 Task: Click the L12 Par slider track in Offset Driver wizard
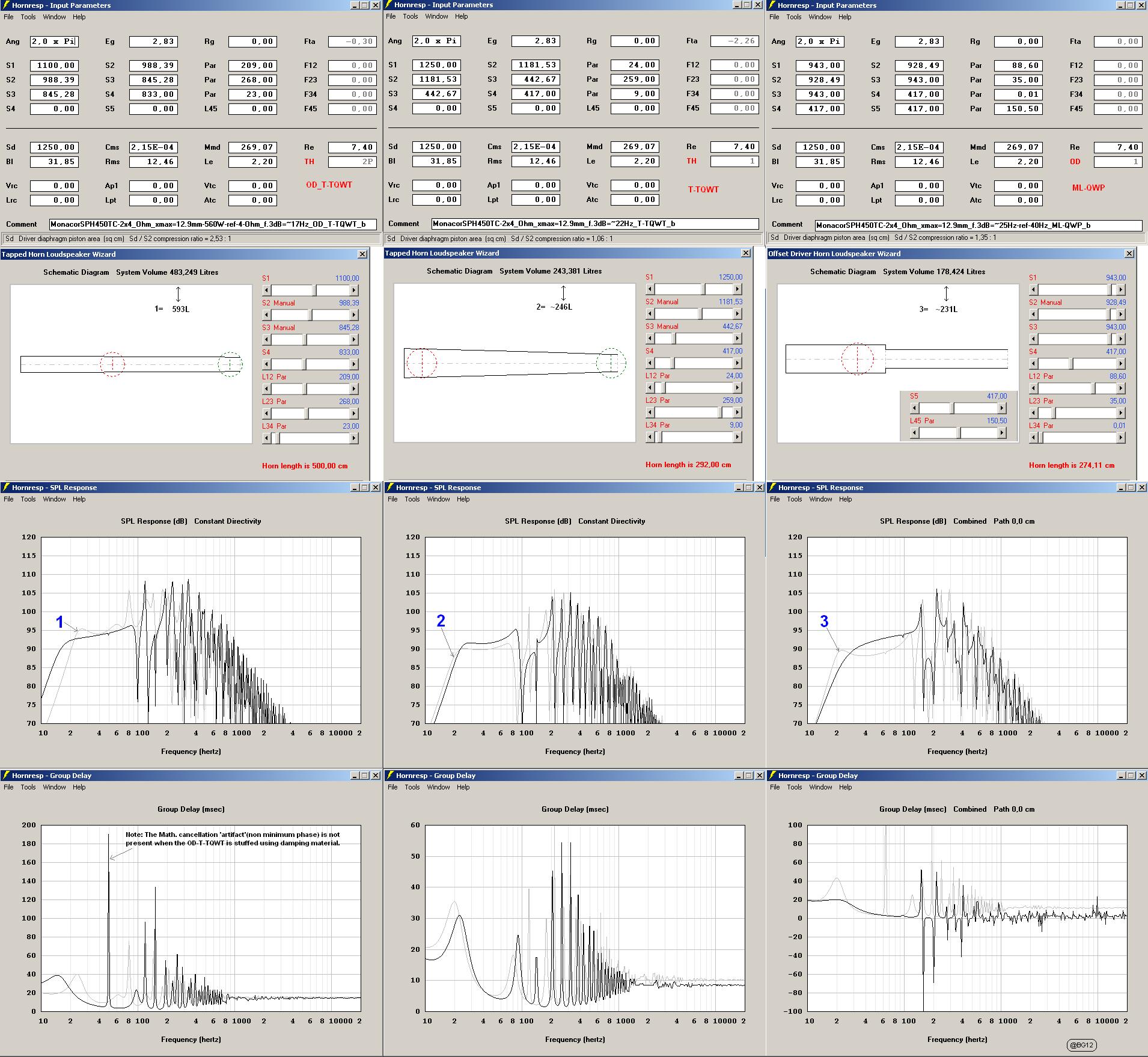coord(1078,388)
